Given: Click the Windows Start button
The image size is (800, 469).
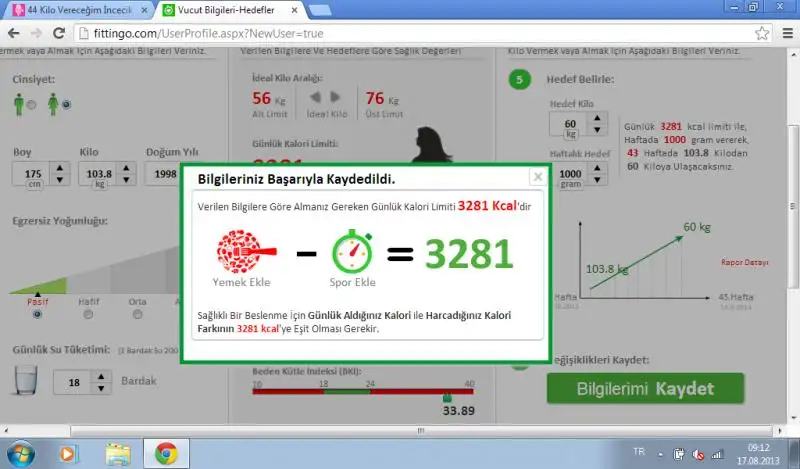Looking at the screenshot, I should [20, 453].
